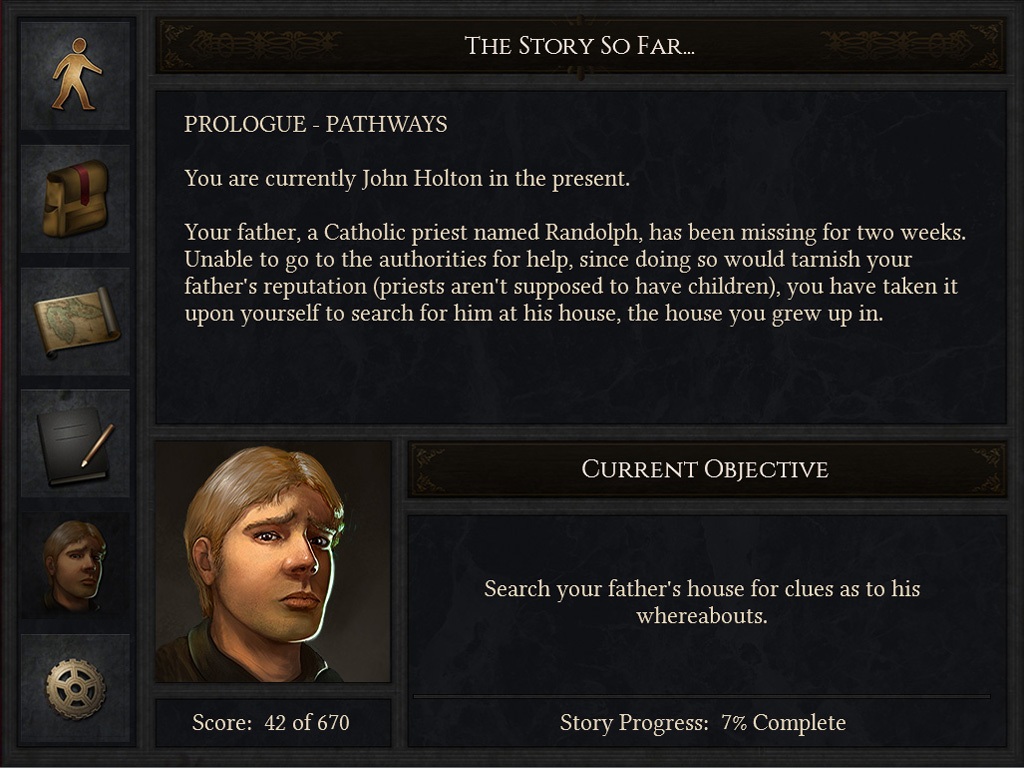Viewport: 1024px width, 768px height.
Task: Click the walking figure icon
Action: pos(76,74)
